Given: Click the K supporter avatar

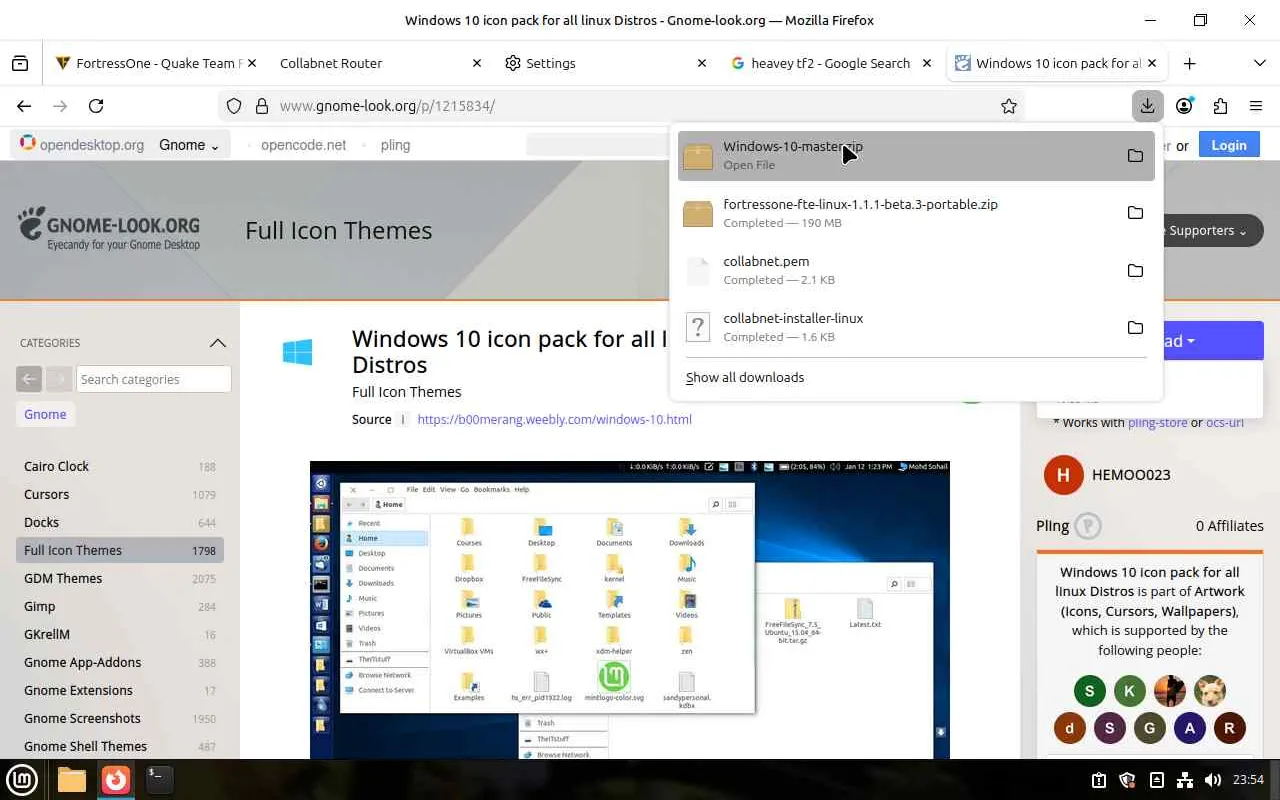Looking at the screenshot, I should pos(1130,691).
